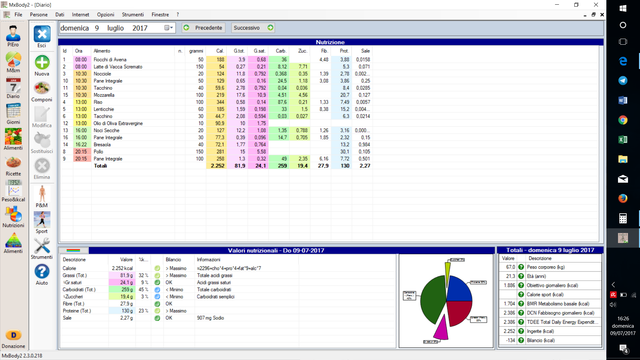Click help icon beside Ingerite (kcal)

[521, 331]
